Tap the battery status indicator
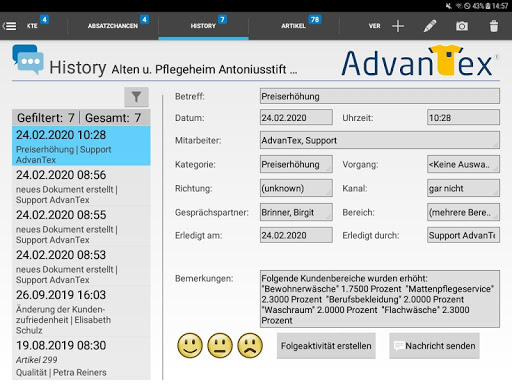This screenshot has width=512, height=384. pyautogui.click(x=488, y=6)
